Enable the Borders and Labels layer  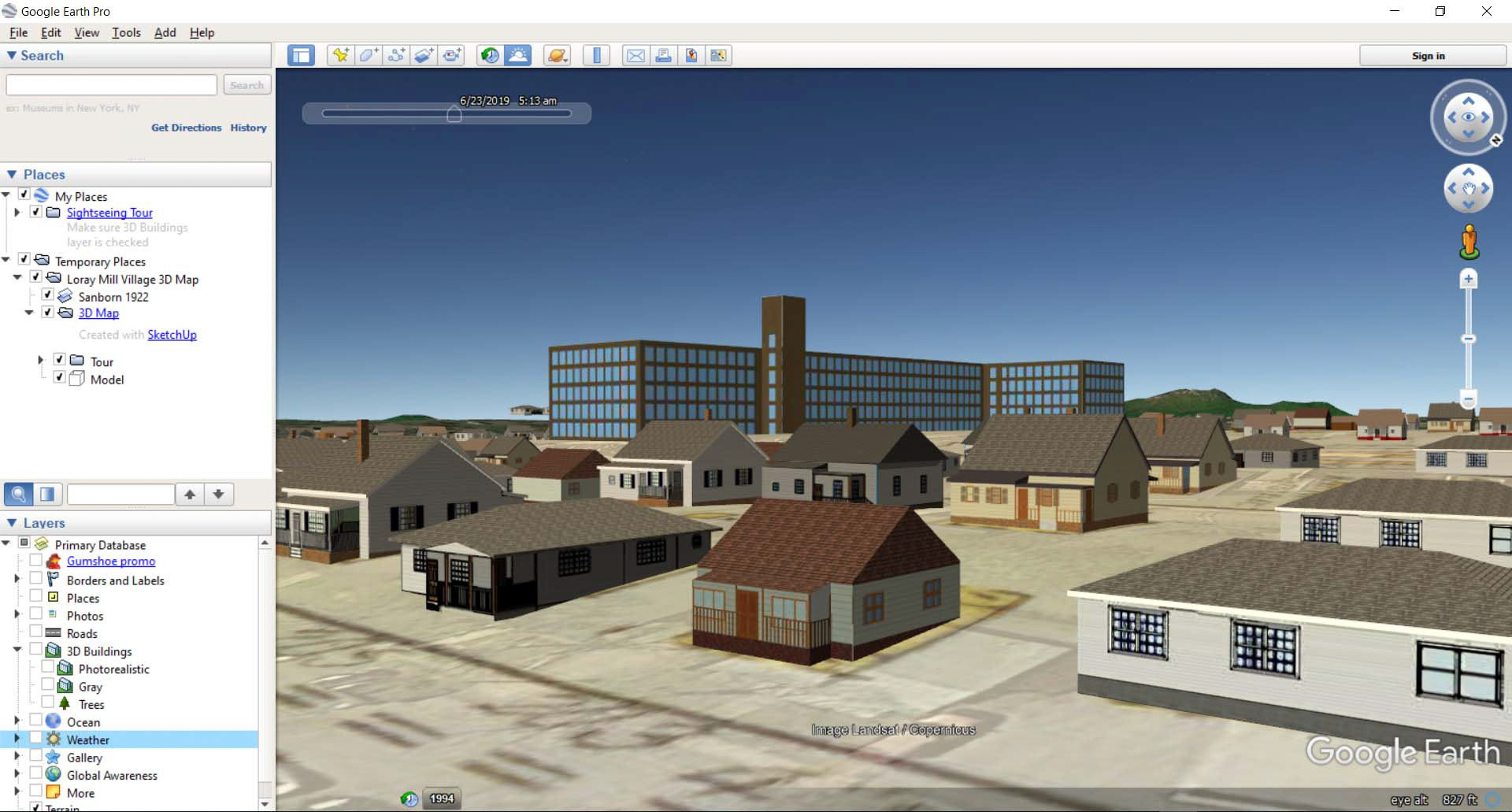click(36, 579)
